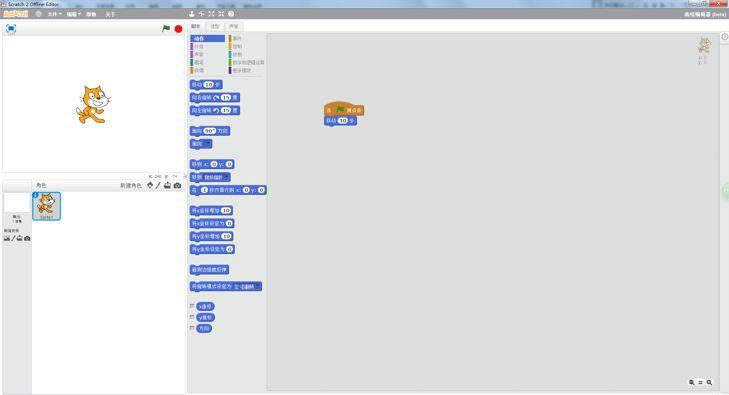Click the degrees value in the turn clockwise block

(x=226, y=98)
